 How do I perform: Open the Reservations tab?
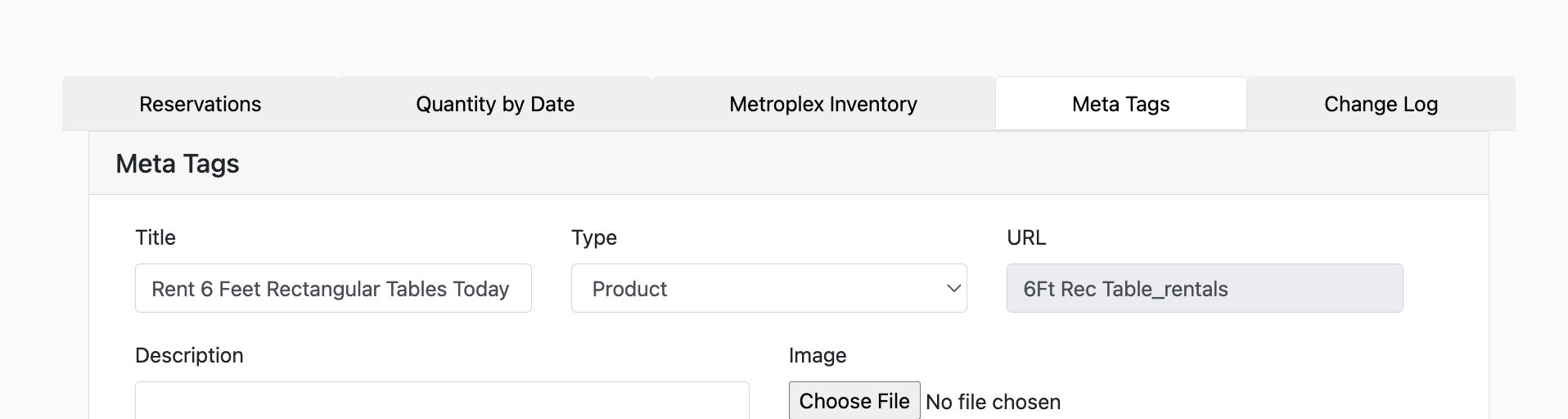(x=201, y=104)
